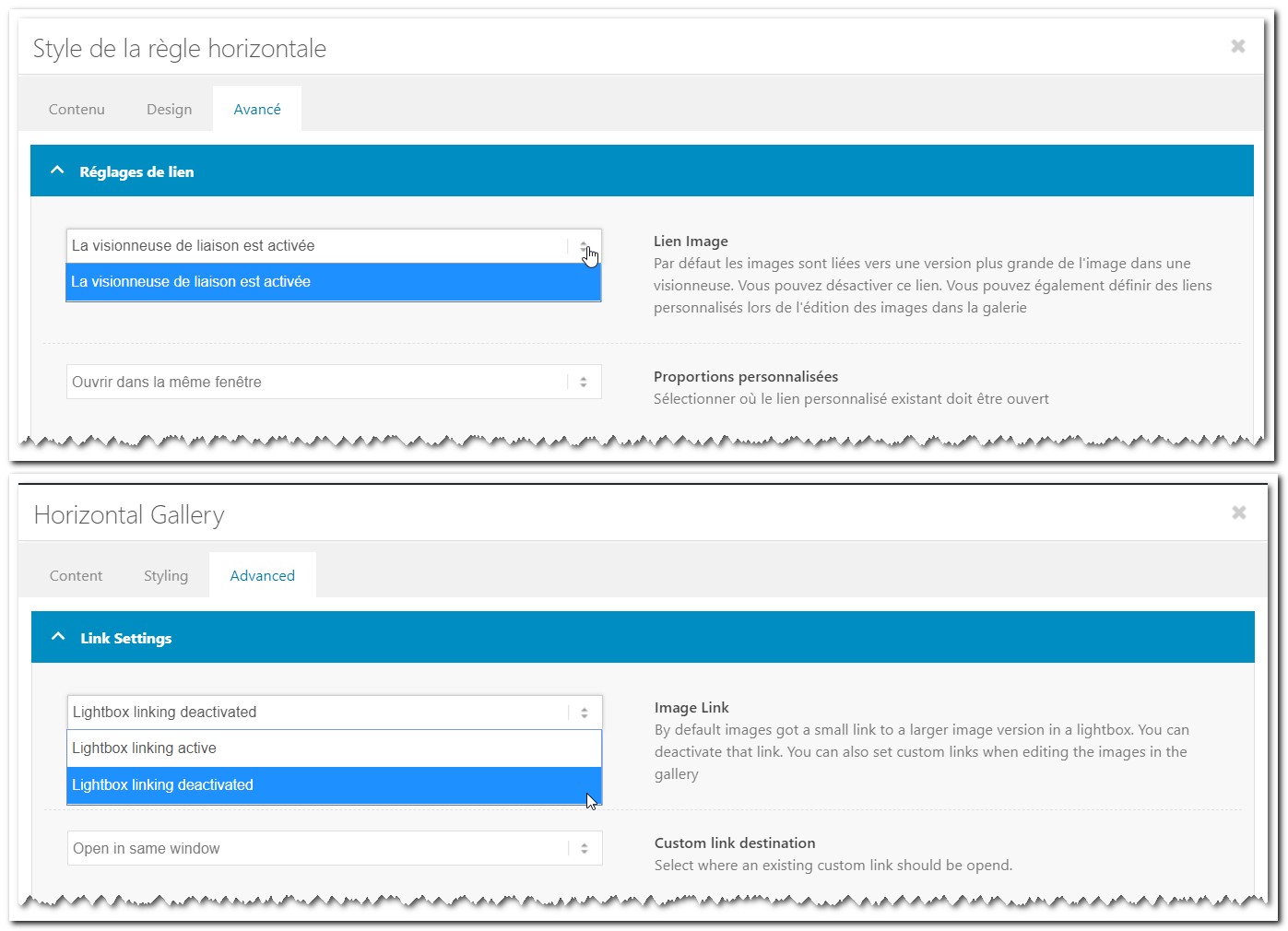Choose Lightbox linking active option
Viewport: 1288px width, 931px height.
coord(335,748)
